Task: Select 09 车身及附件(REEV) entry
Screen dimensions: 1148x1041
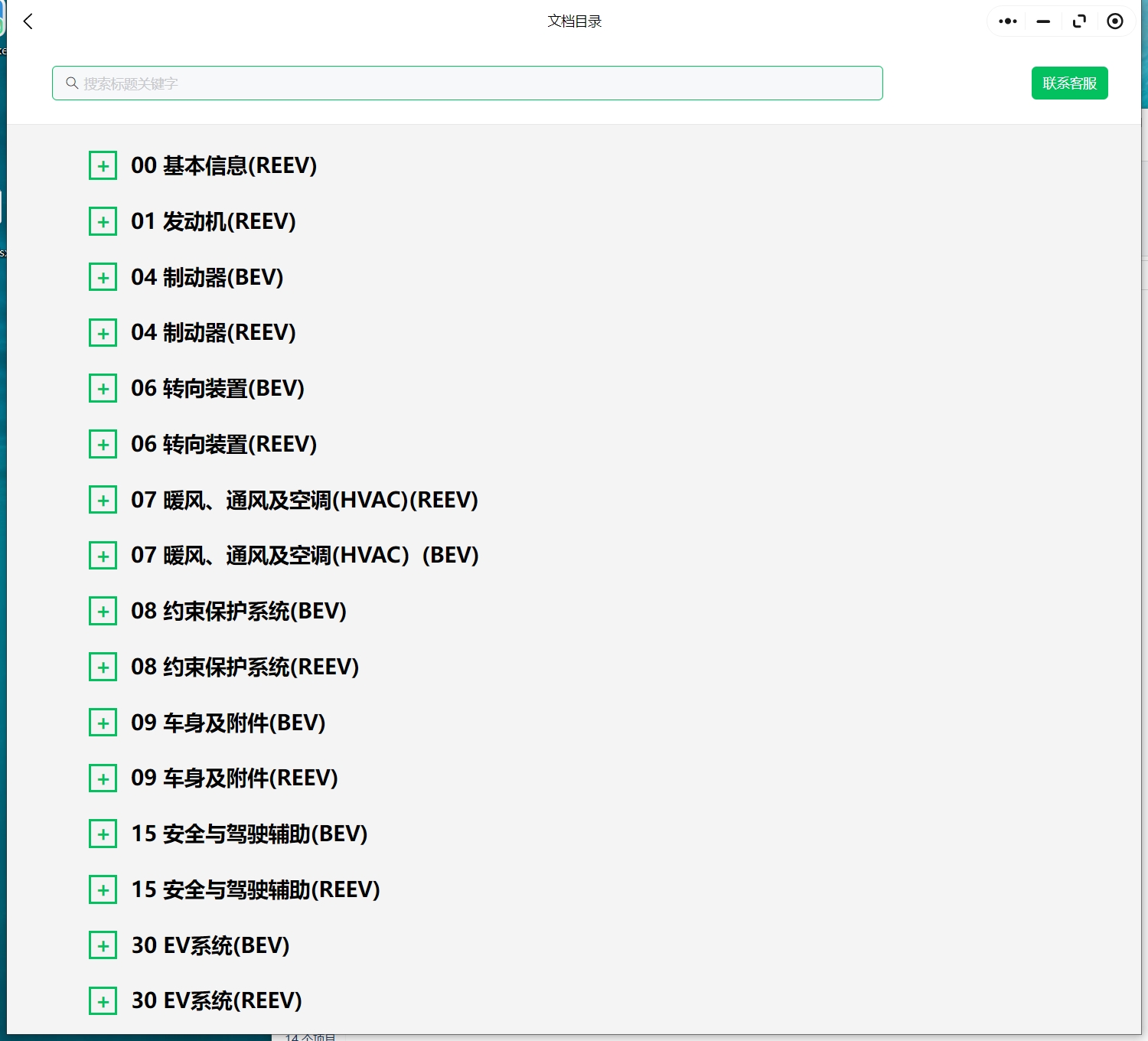Action: tap(234, 778)
